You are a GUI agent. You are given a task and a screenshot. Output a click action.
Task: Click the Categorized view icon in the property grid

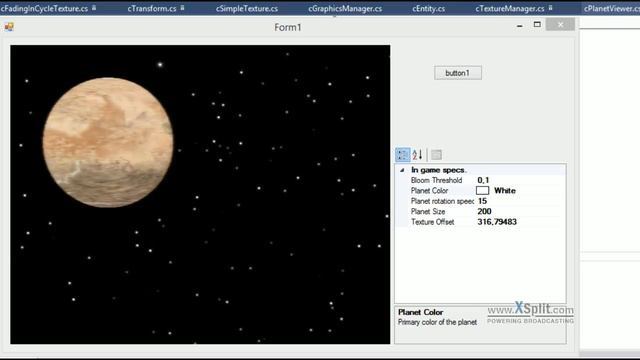(x=402, y=155)
